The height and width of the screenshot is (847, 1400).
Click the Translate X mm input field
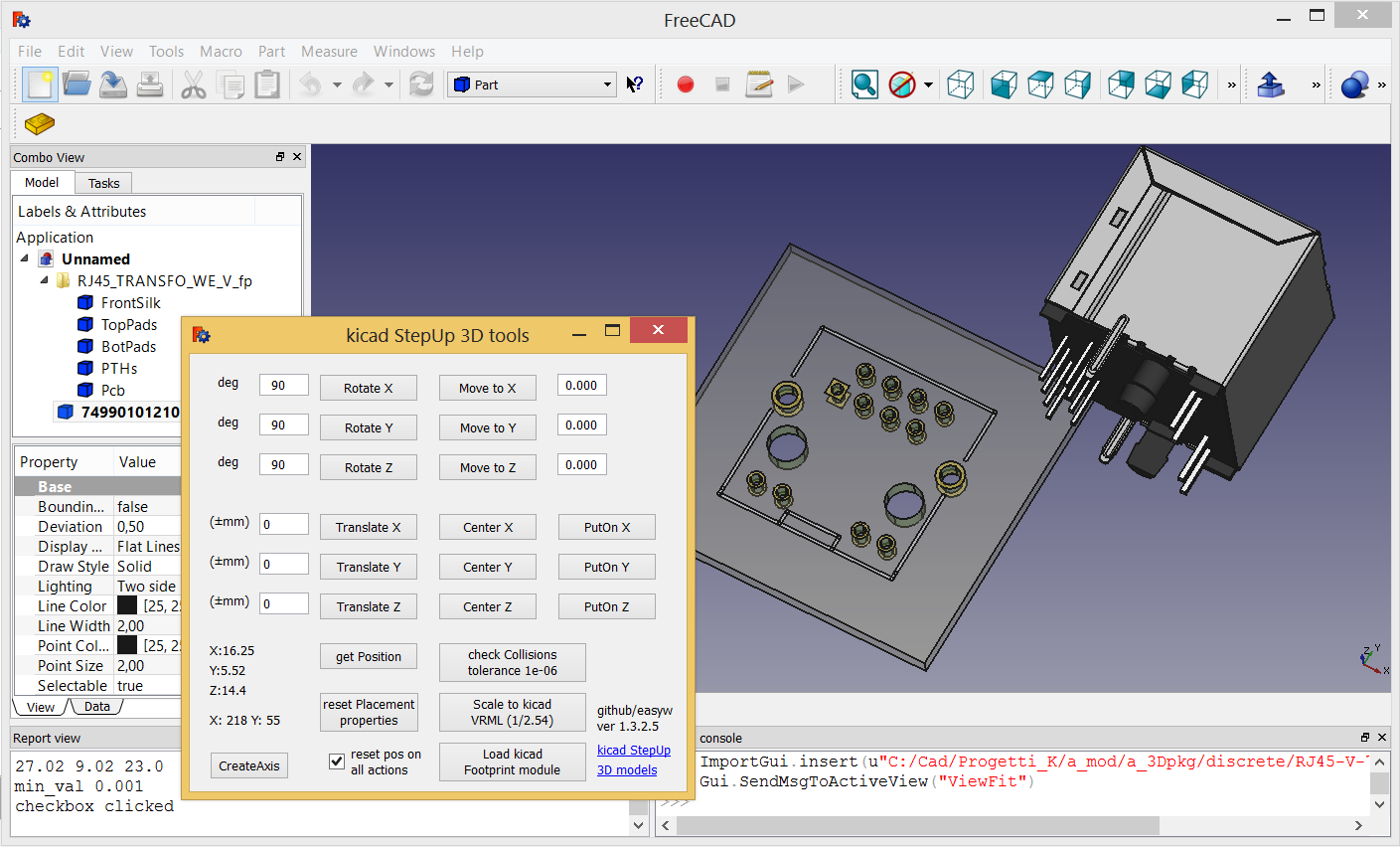click(x=283, y=524)
